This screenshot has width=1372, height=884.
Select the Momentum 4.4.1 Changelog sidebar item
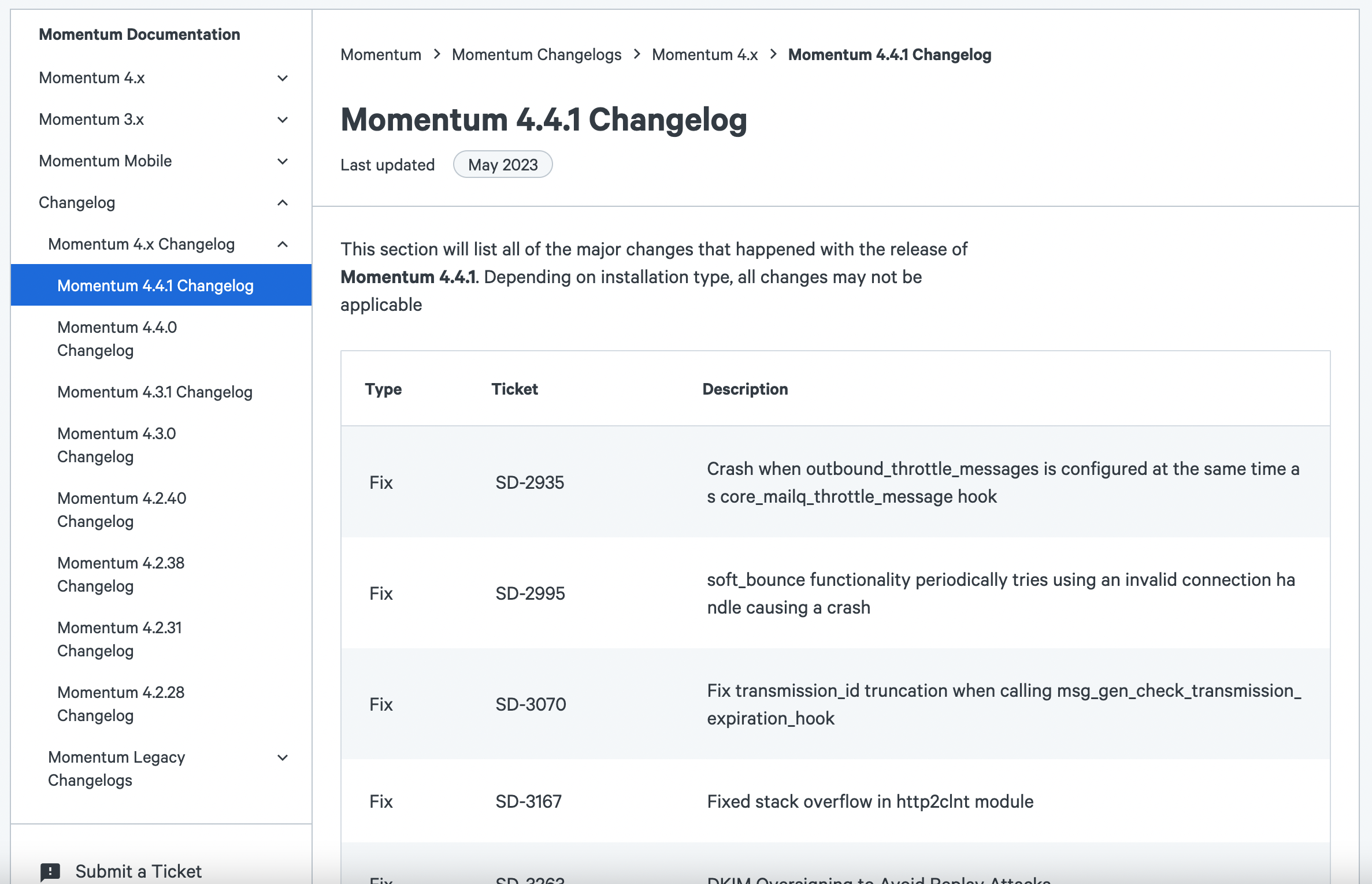[155, 286]
